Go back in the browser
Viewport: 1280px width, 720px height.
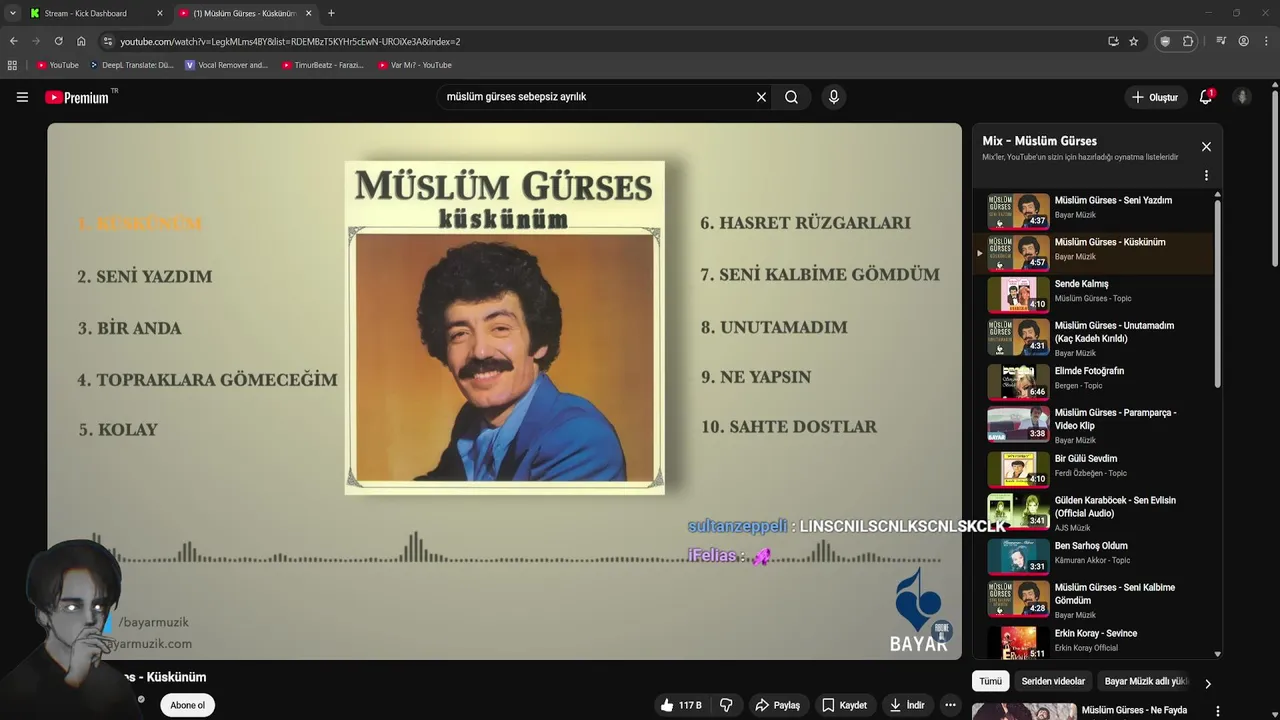13,41
